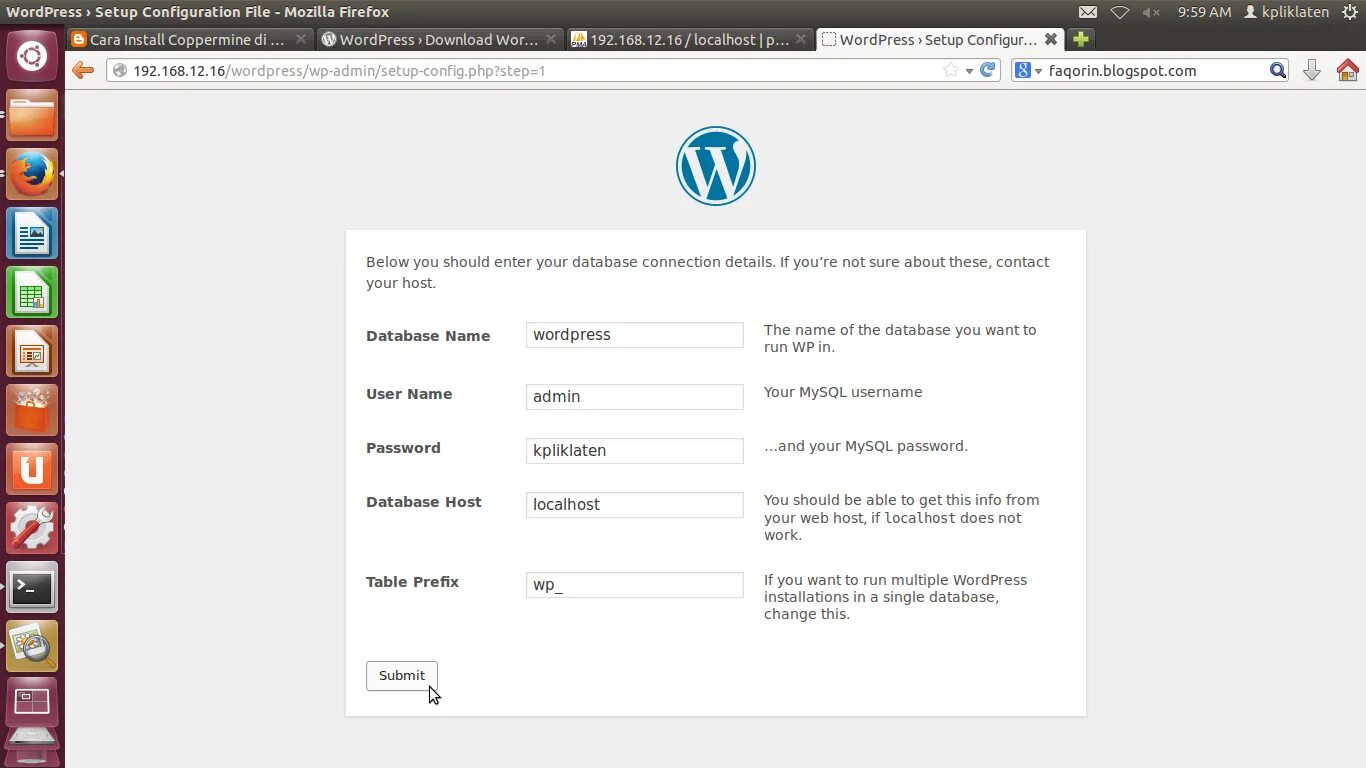The image size is (1366, 768).
Task: Click the address bar URL
Action: coord(339,71)
